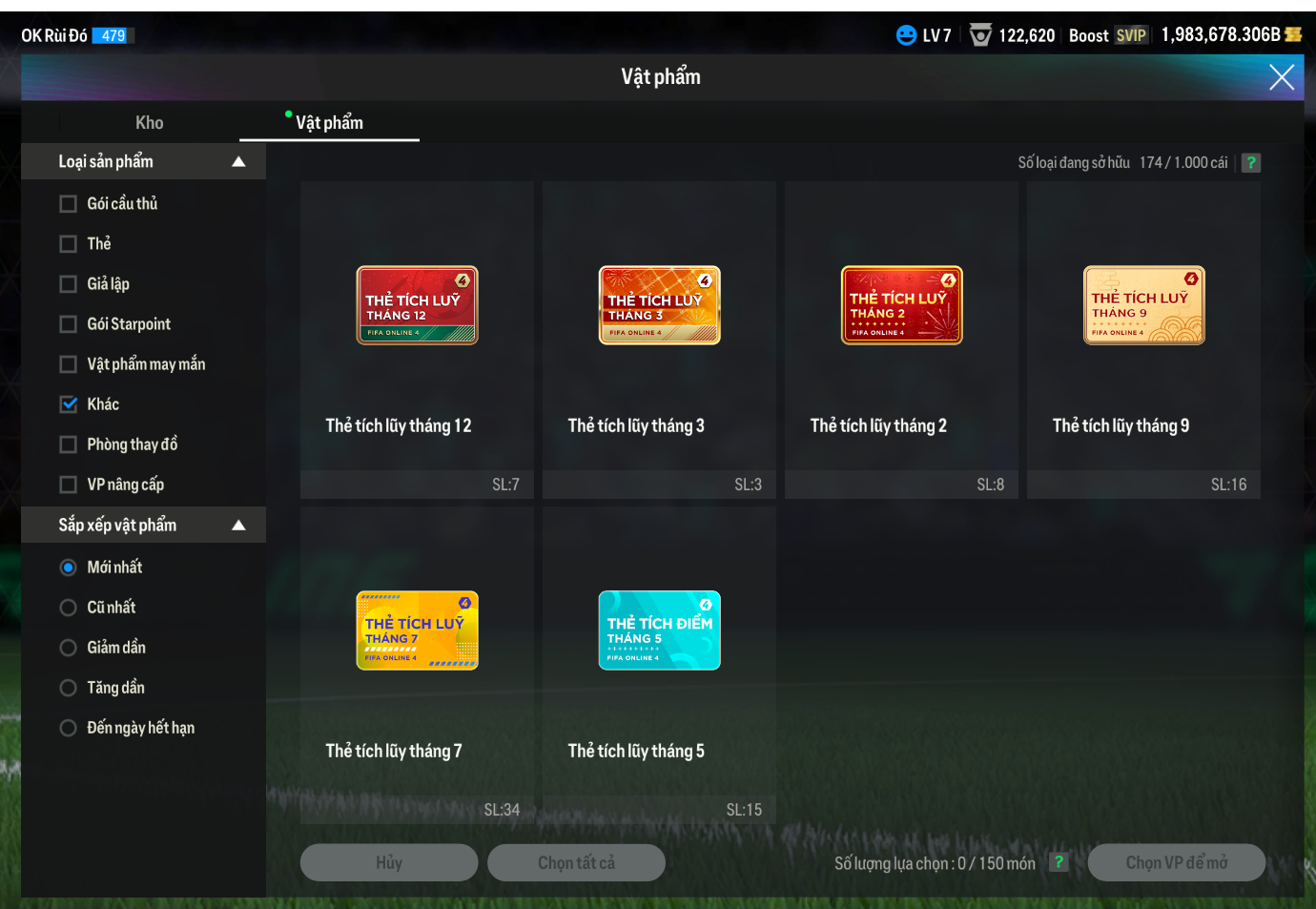Click the gold currency icon in top bar

(x=1293, y=35)
